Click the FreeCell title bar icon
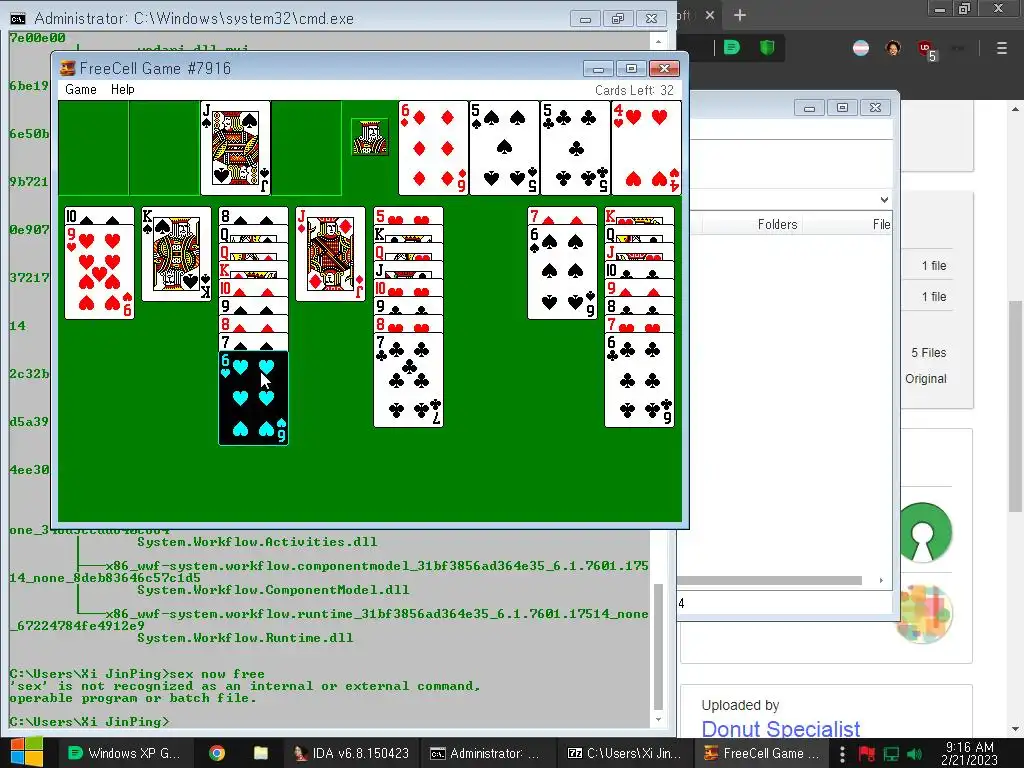The width and height of the screenshot is (1024, 768). click(67, 68)
